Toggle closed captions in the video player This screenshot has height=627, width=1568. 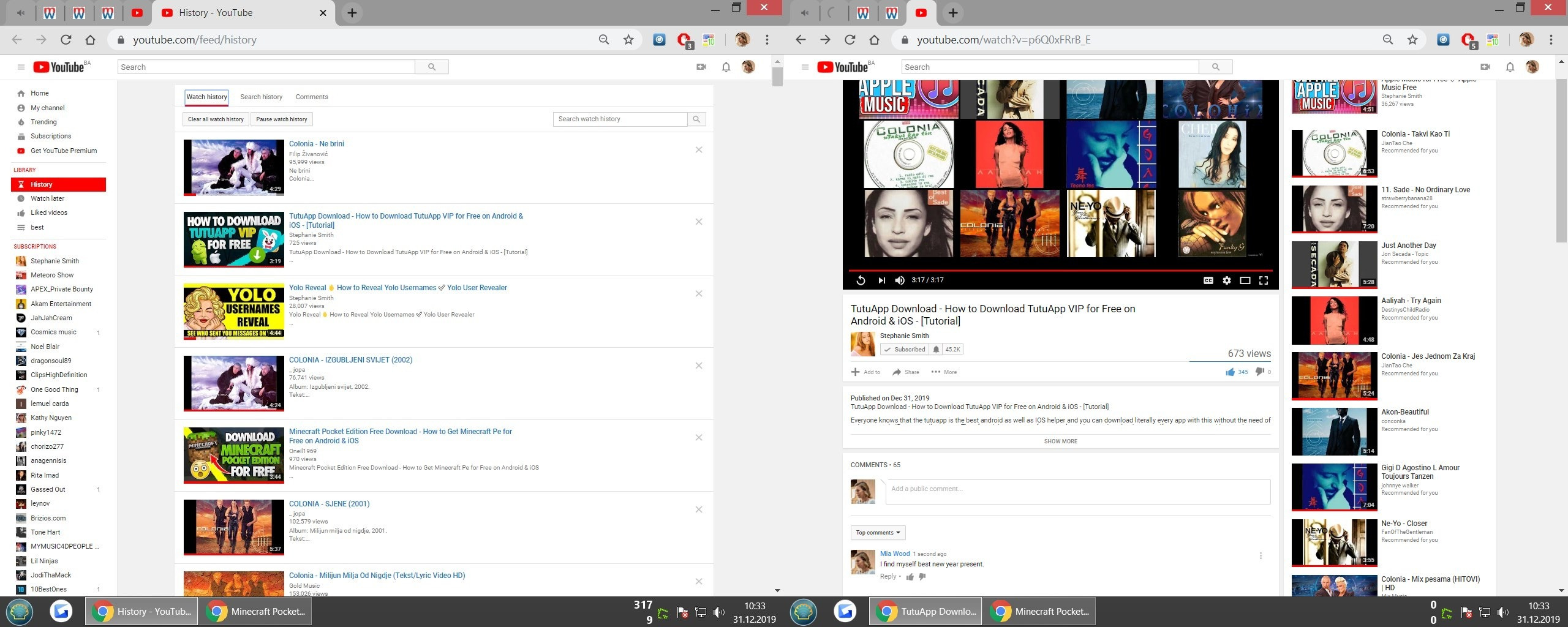pos(1208,280)
